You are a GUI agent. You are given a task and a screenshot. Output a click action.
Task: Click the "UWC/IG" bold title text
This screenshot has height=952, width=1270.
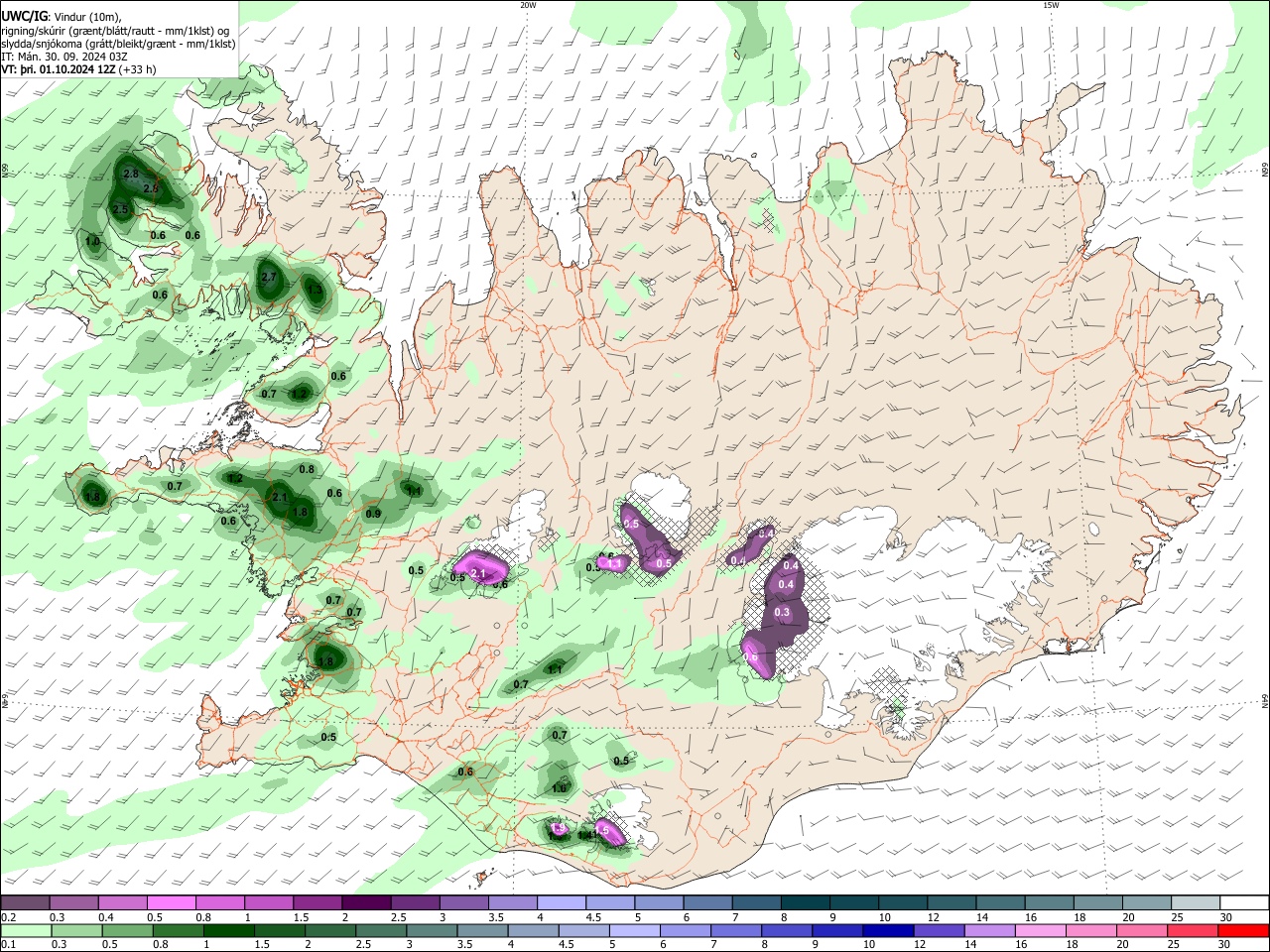point(24,17)
